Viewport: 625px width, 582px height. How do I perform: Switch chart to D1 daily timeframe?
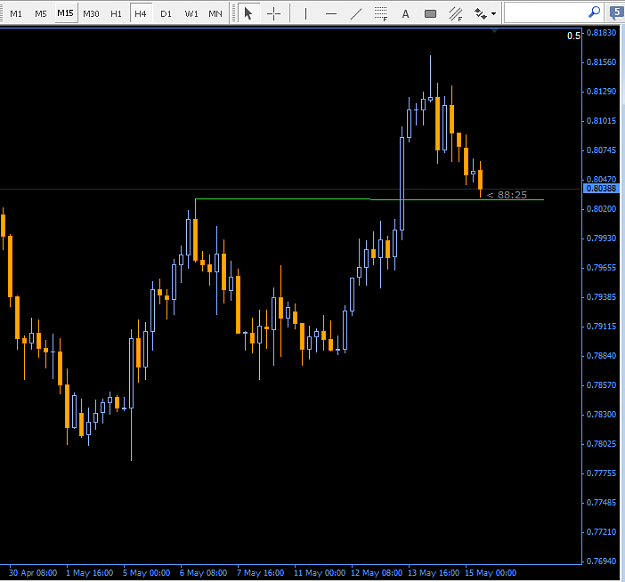click(x=165, y=14)
